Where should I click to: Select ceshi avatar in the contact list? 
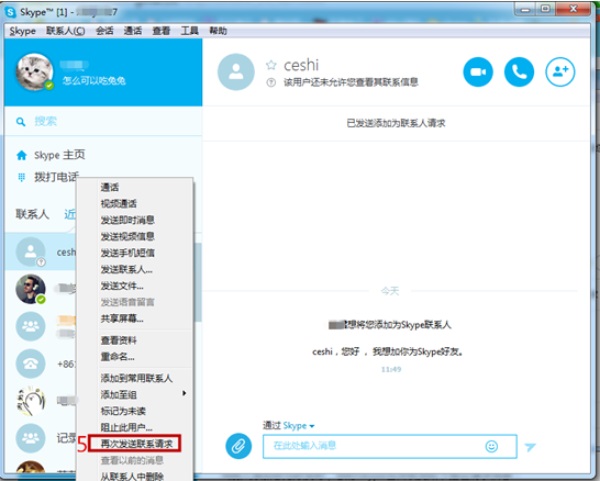[31, 252]
